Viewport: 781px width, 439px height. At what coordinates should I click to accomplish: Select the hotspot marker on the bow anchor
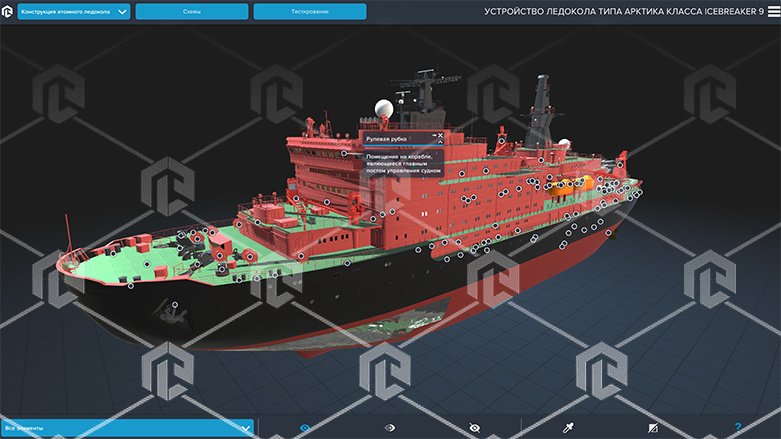pos(175,304)
